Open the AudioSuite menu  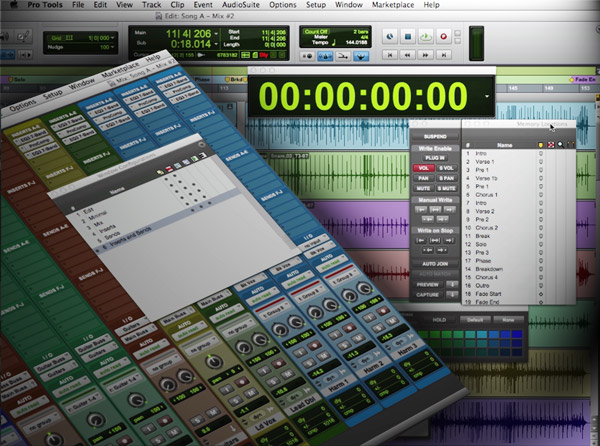tap(241, 5)
